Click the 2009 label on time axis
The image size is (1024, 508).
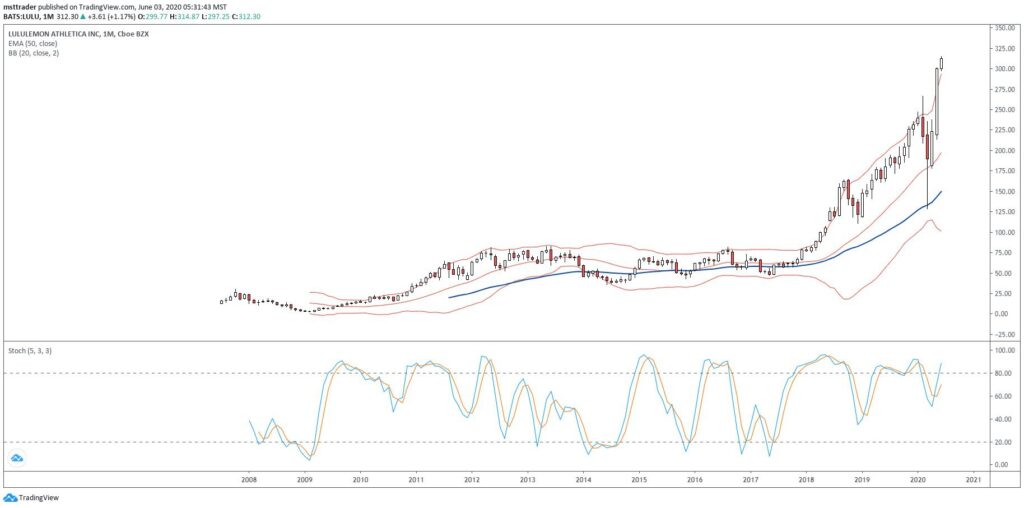pos(304,479)
